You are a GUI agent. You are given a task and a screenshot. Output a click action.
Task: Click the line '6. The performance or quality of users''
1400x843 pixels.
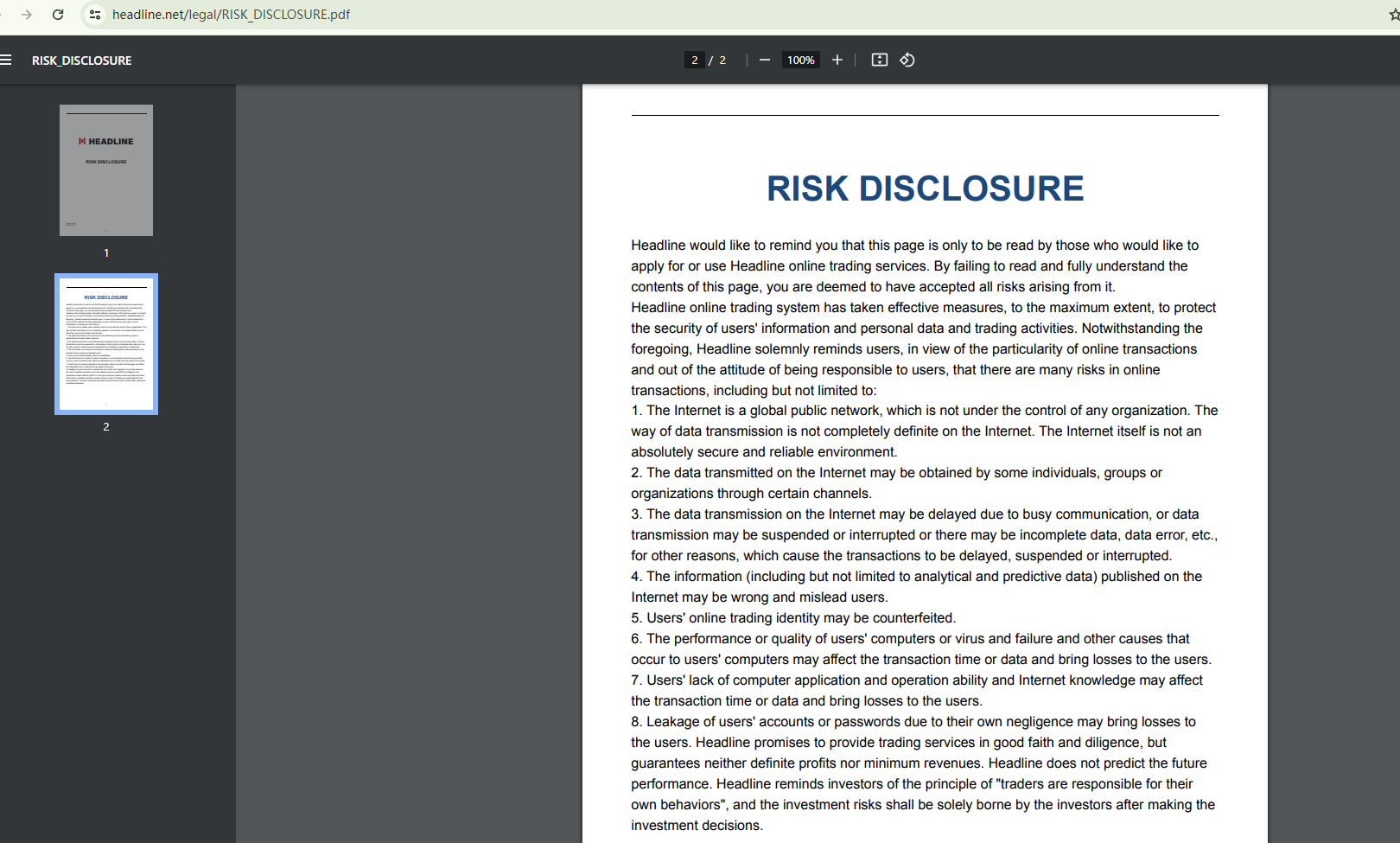(x=910, y=639)
